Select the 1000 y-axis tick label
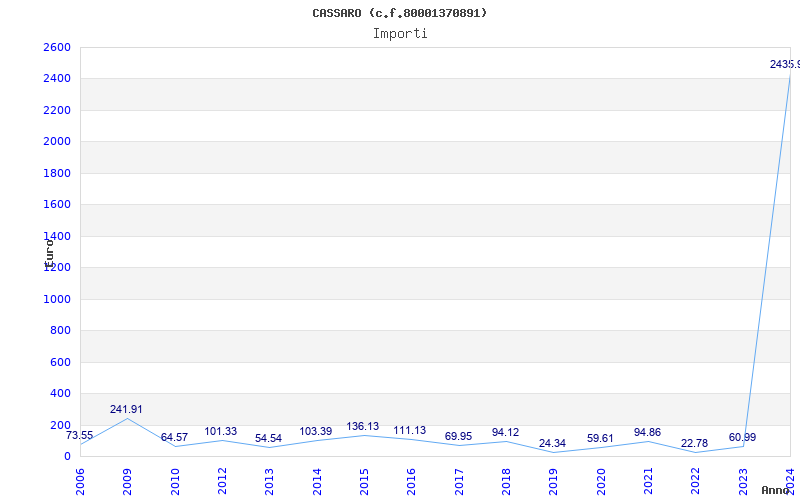Image resolution: width=800 pixels, height=500 pixels. 57,299
